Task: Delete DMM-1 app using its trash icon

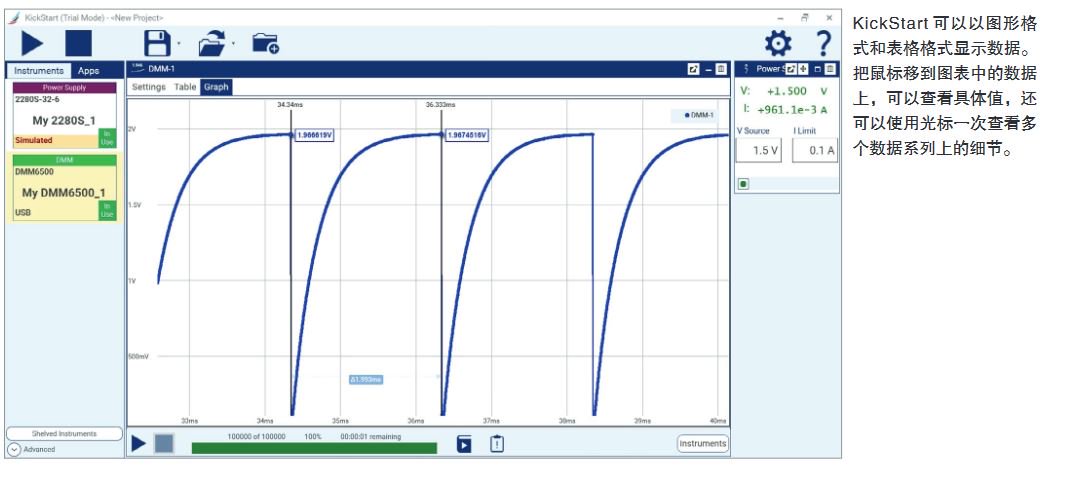Action: point(722,69)
